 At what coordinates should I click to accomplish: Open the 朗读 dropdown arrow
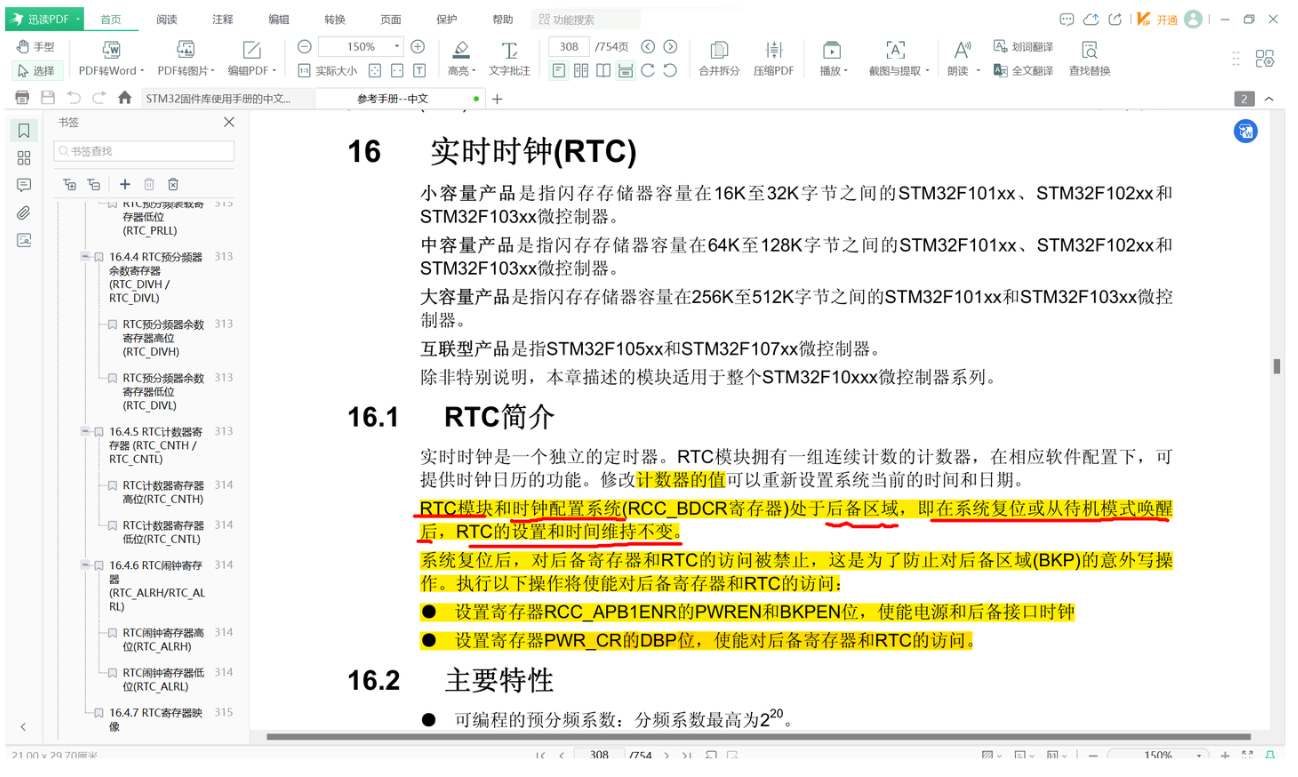coord(979,71)
